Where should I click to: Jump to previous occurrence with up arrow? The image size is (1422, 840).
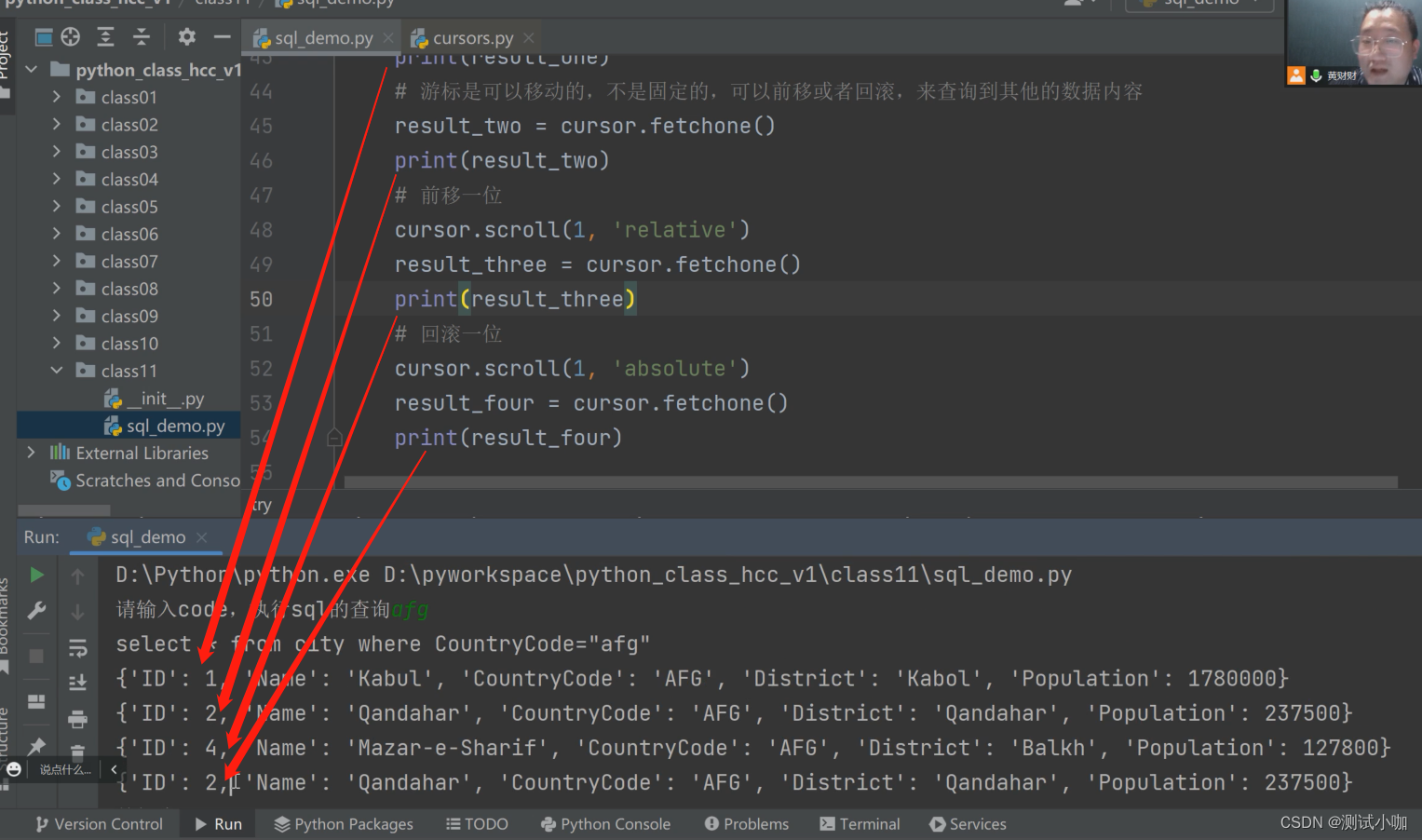coord(78,575)
